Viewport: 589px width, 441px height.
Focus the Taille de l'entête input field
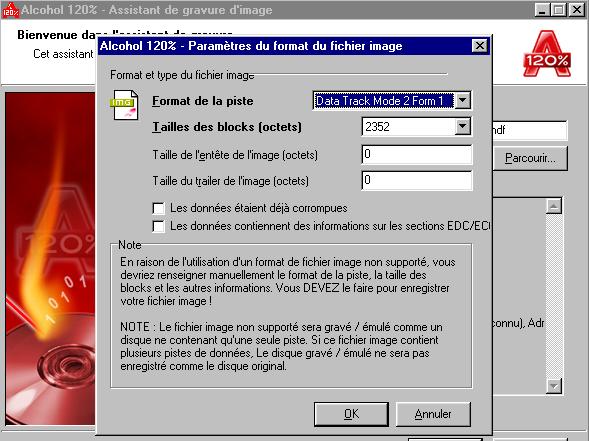pyautogui.click(x=417, y=154)
